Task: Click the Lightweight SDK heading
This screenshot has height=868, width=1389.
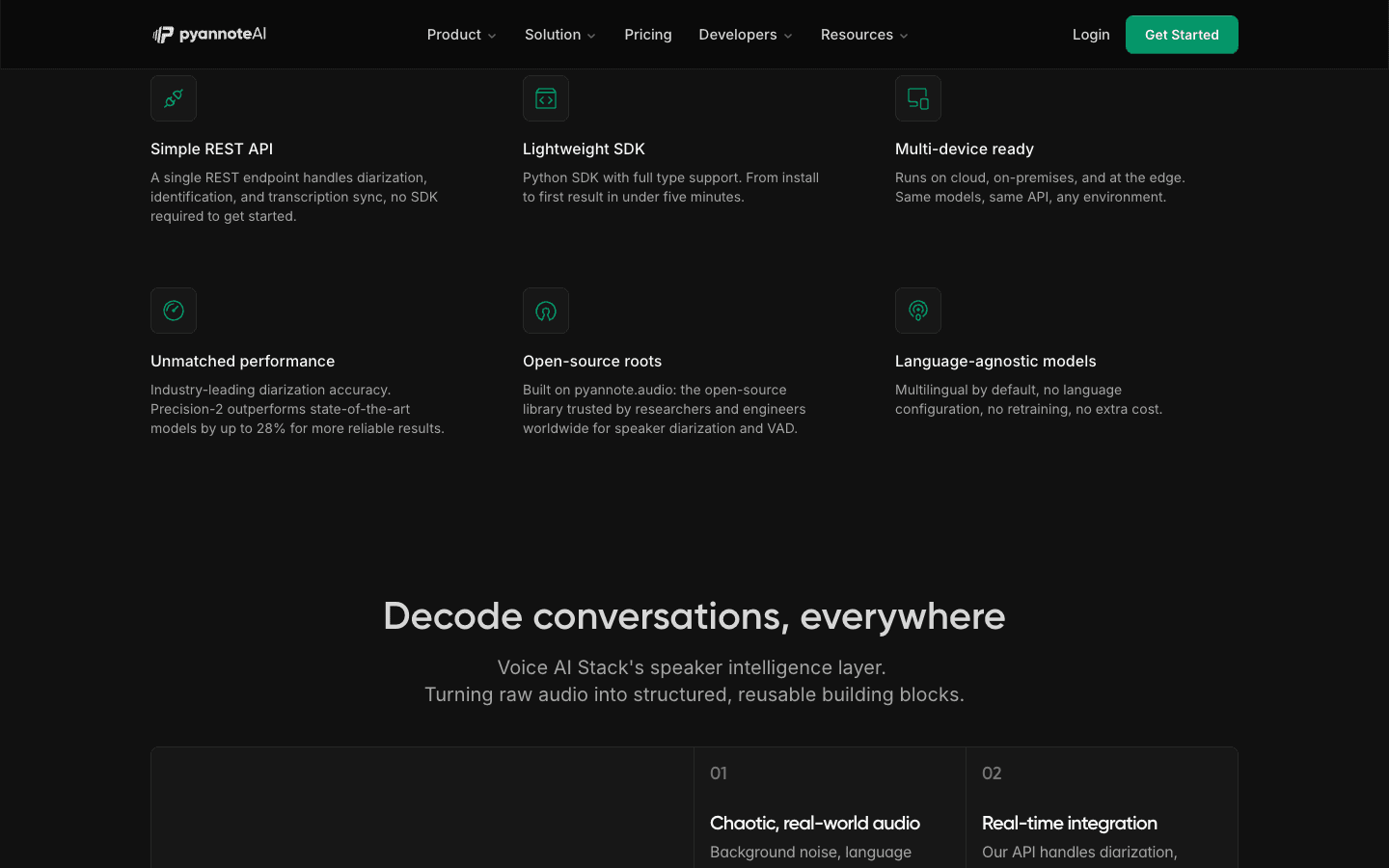Action: tap(584, 149)
